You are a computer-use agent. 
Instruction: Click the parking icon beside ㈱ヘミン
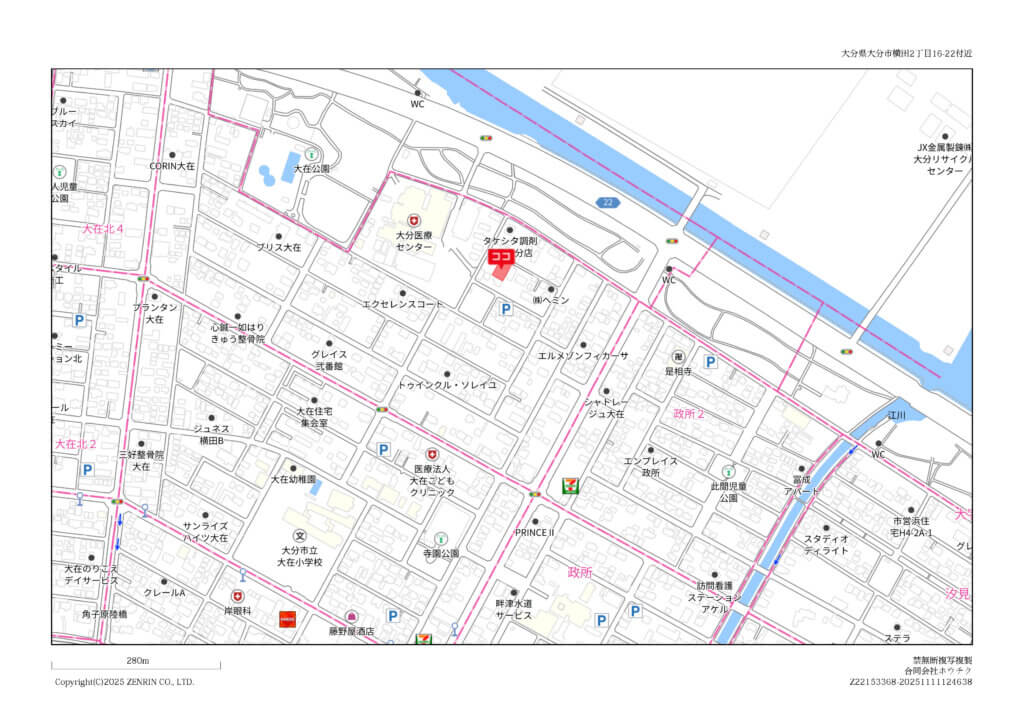506,310
